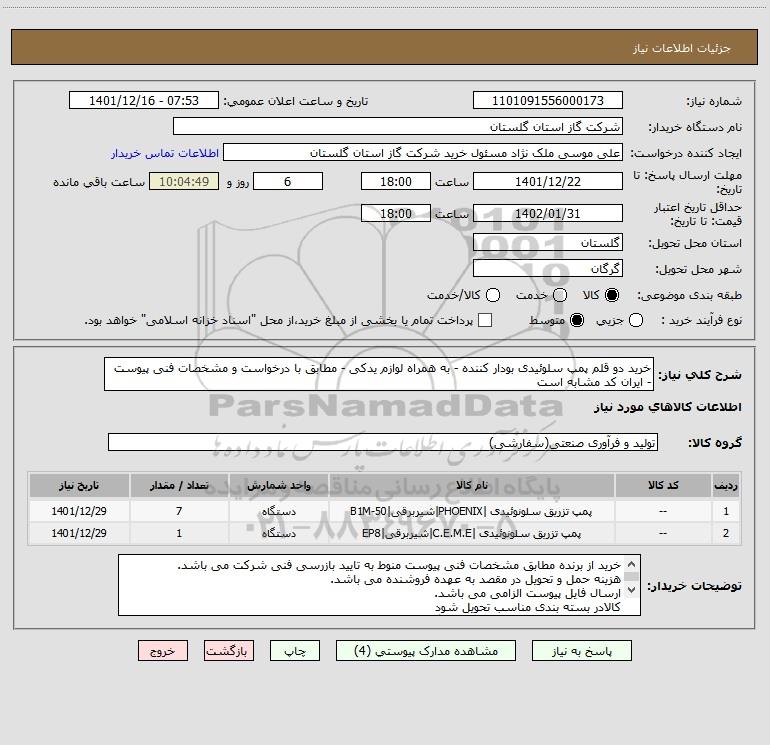770x745 pixels.
Task: Click the buyer notes scrollbar down arrow
Action: (632, 589)
